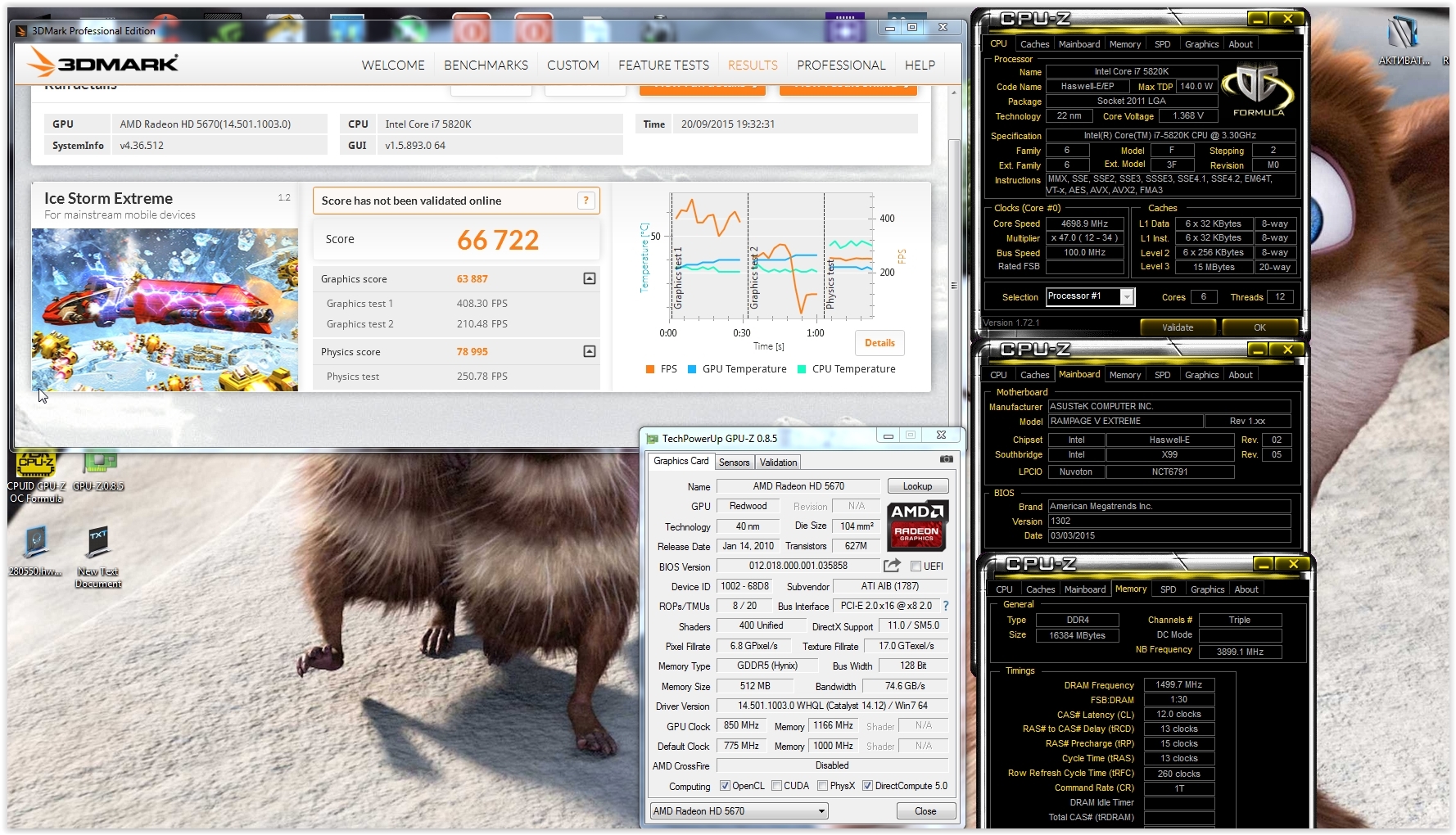Click the Ice Storm Extreme preview image
The width and height of the screenshot is (1456, 835).
coord(165,309)
